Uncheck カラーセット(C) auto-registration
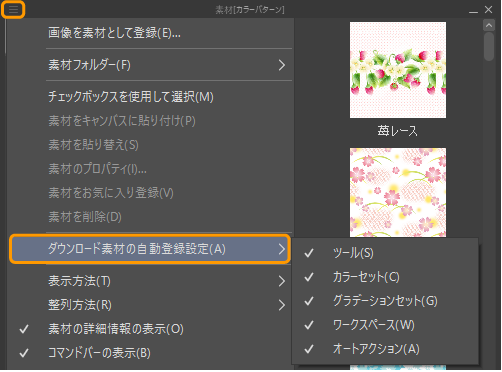 385,277
